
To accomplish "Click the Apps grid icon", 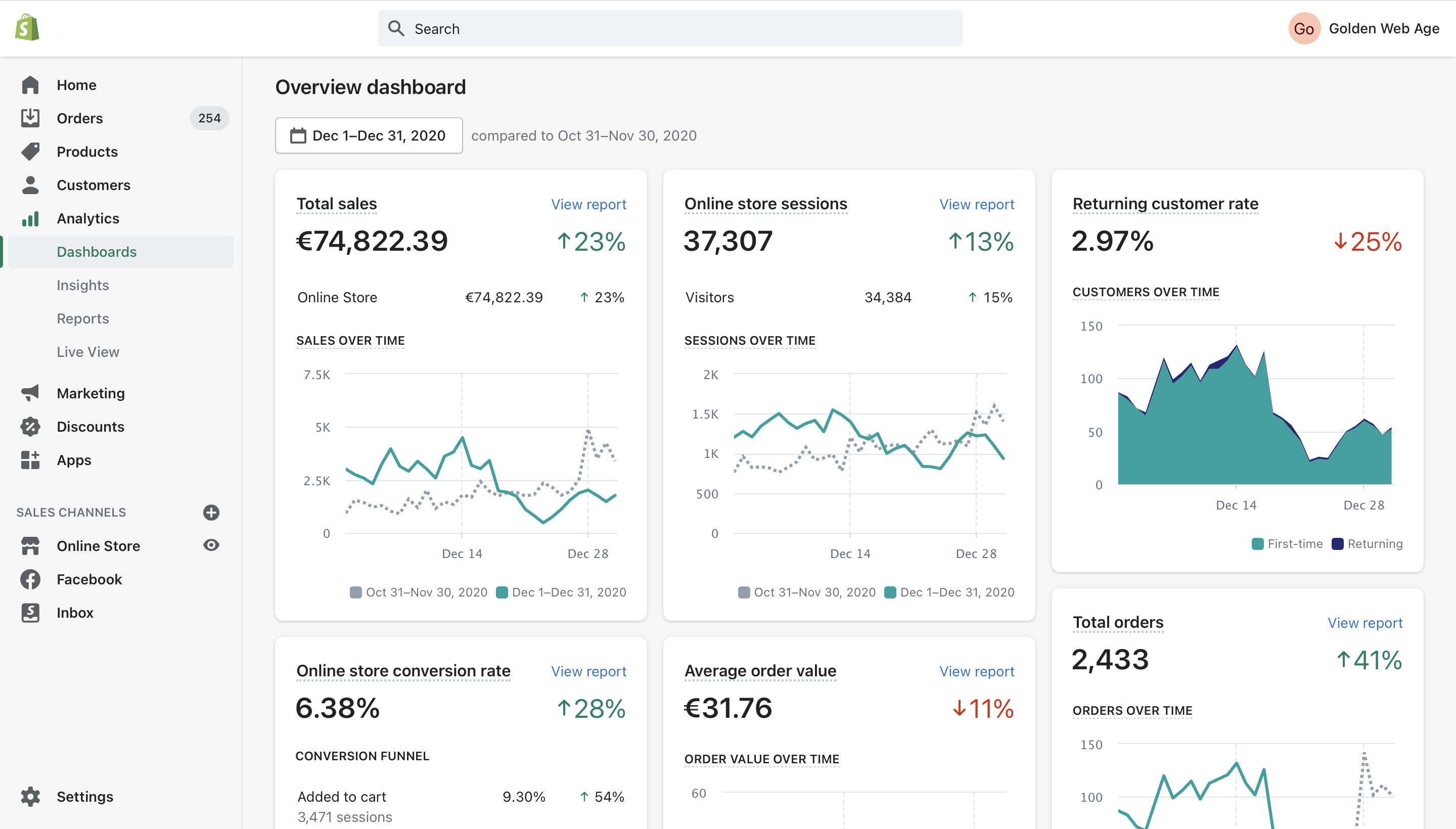I will coord(30,460).
